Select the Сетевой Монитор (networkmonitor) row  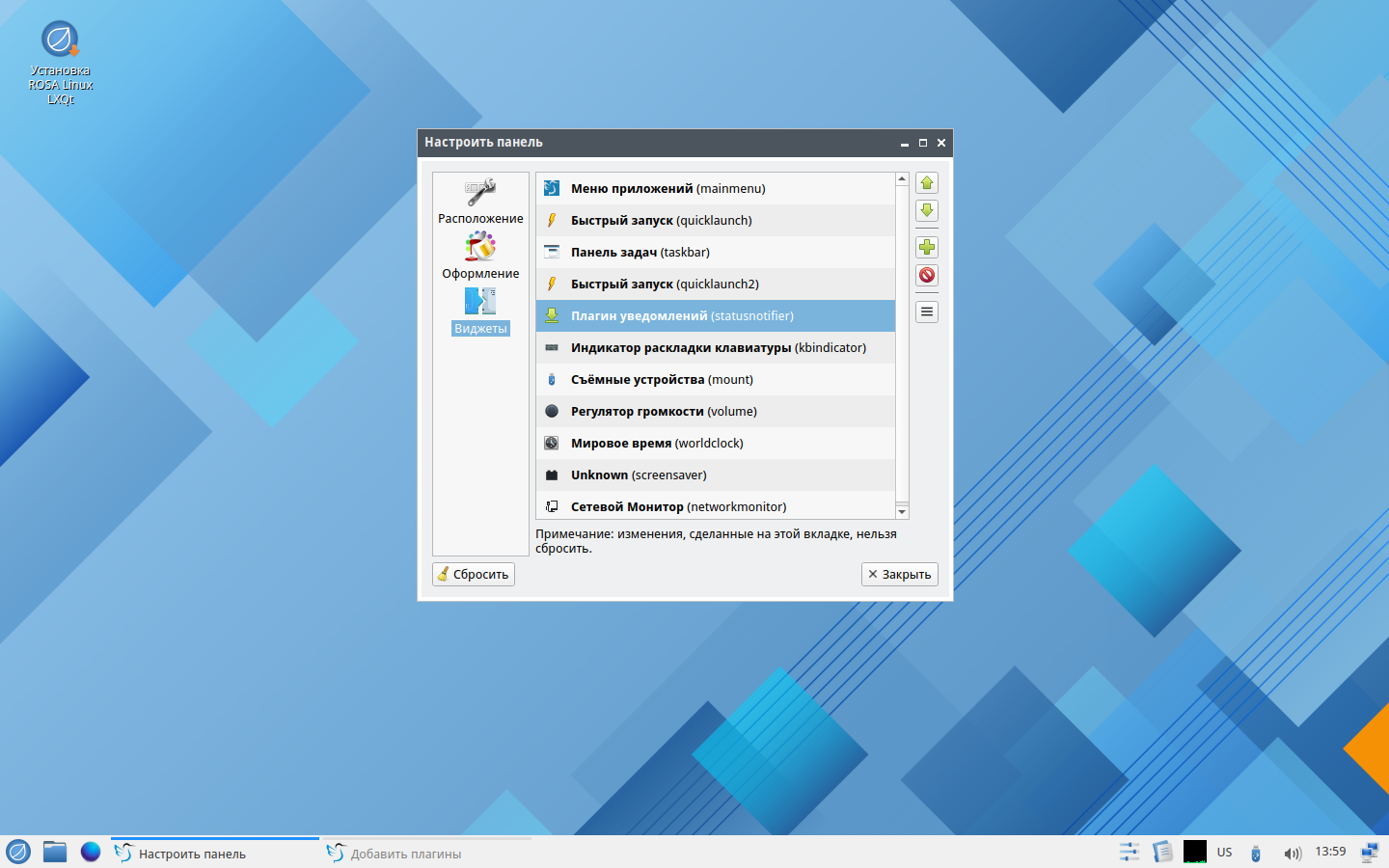[716, 505]
